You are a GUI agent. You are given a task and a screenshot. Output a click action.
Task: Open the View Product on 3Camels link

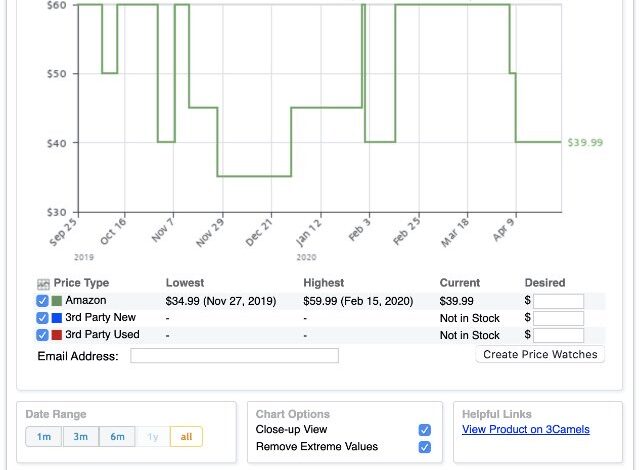pyautogui.click(x=526, y=429)
